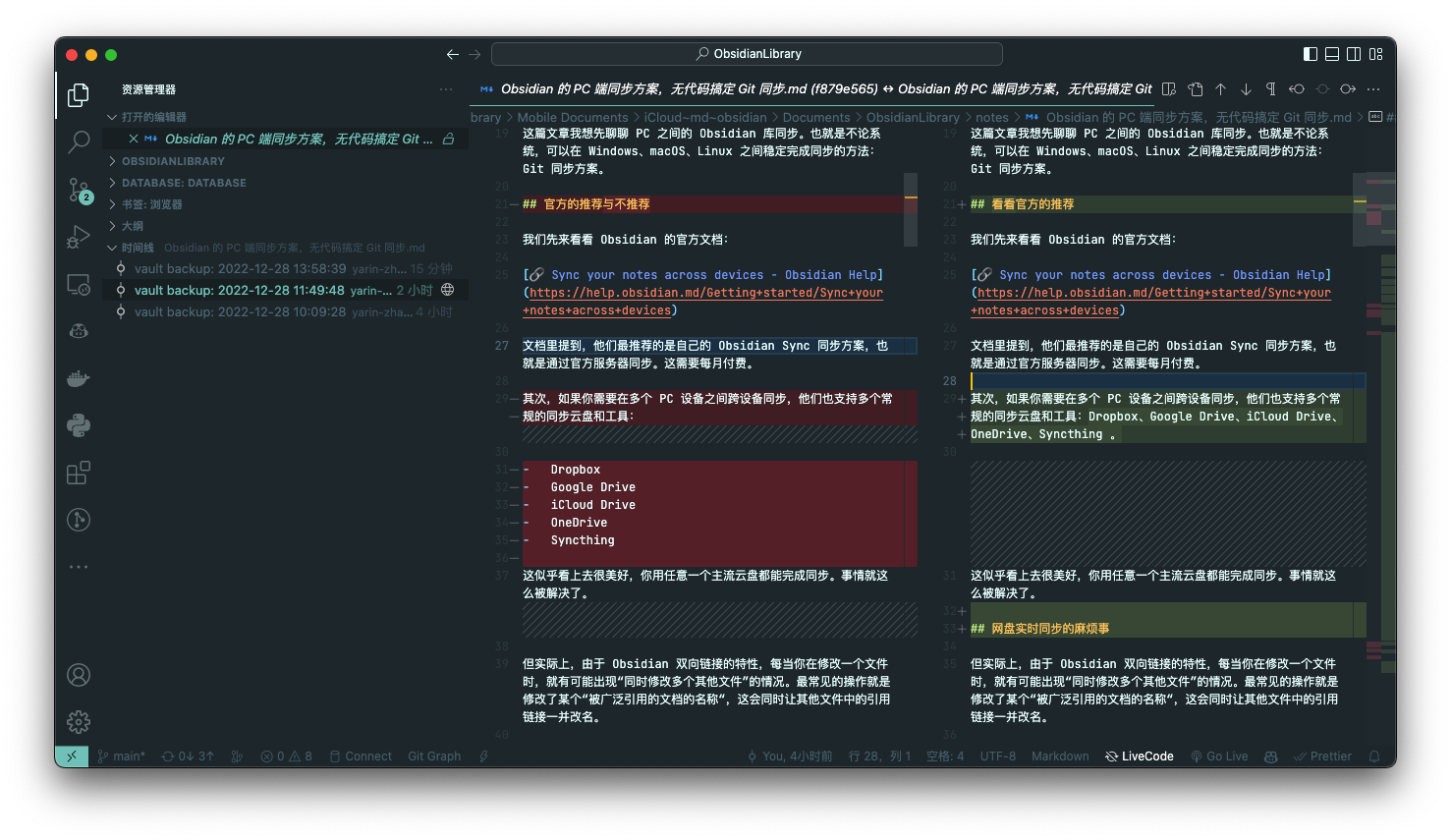Select vault backup 2022-12-28 10:09:28 entry

[x=285, y=311]
